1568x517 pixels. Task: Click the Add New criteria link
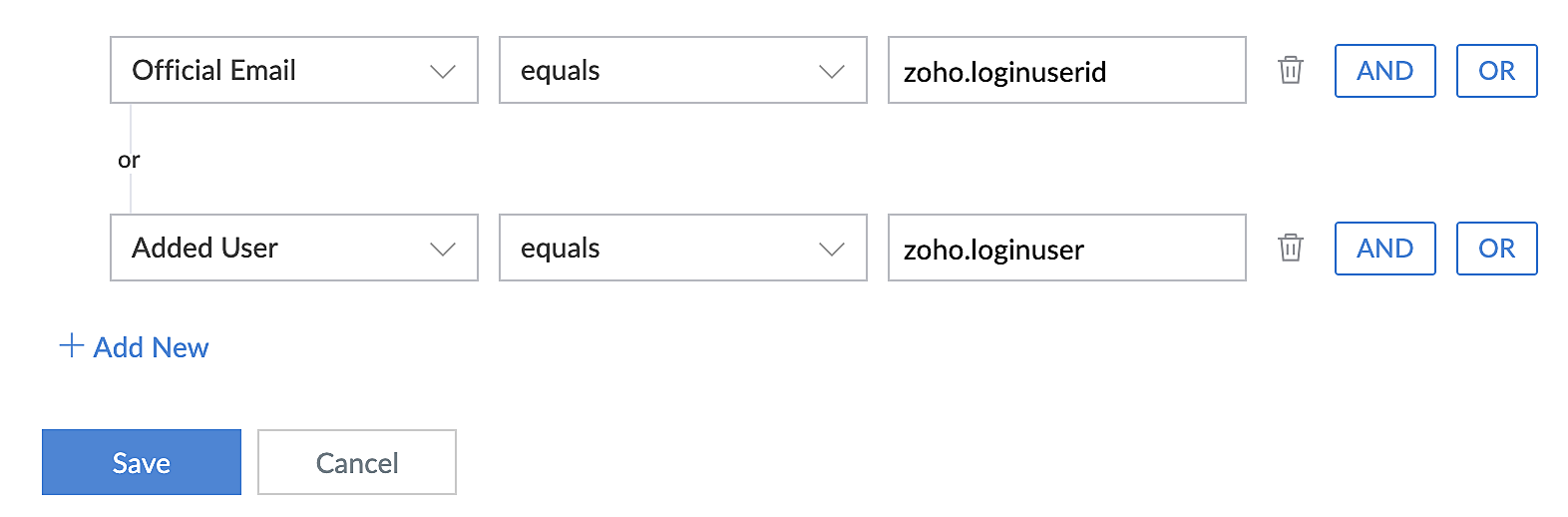click(134, 347)
